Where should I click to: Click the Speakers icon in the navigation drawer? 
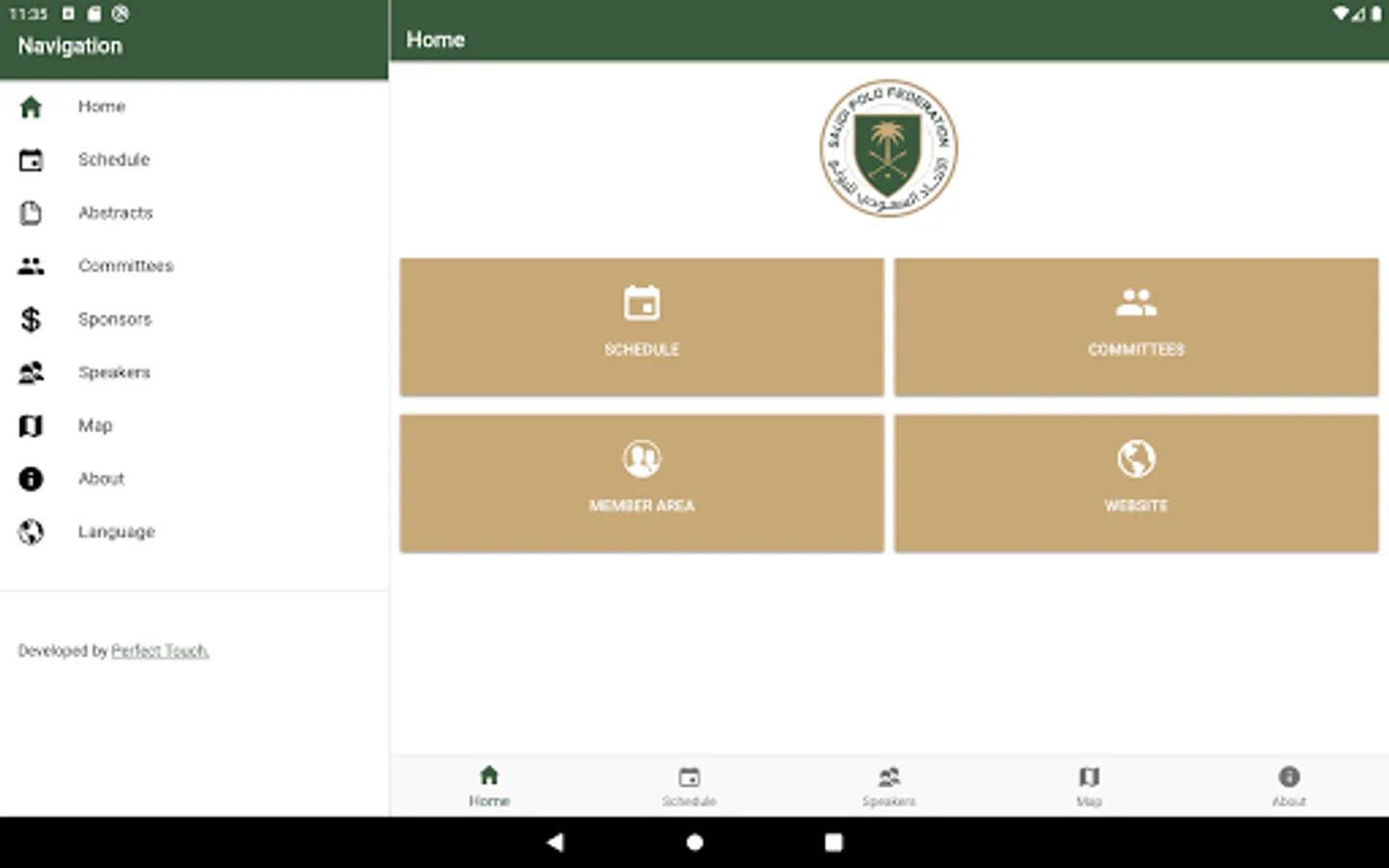click(x=31, y=372)
